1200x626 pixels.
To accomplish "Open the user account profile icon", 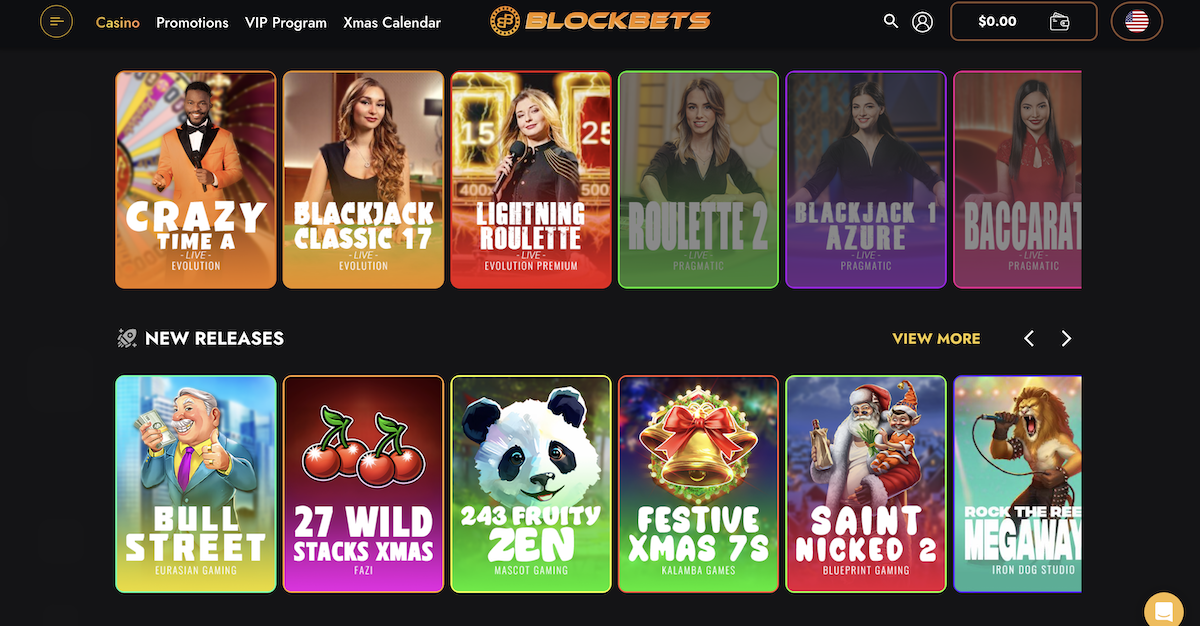I will pyautogui.click(x=923, y=21).
